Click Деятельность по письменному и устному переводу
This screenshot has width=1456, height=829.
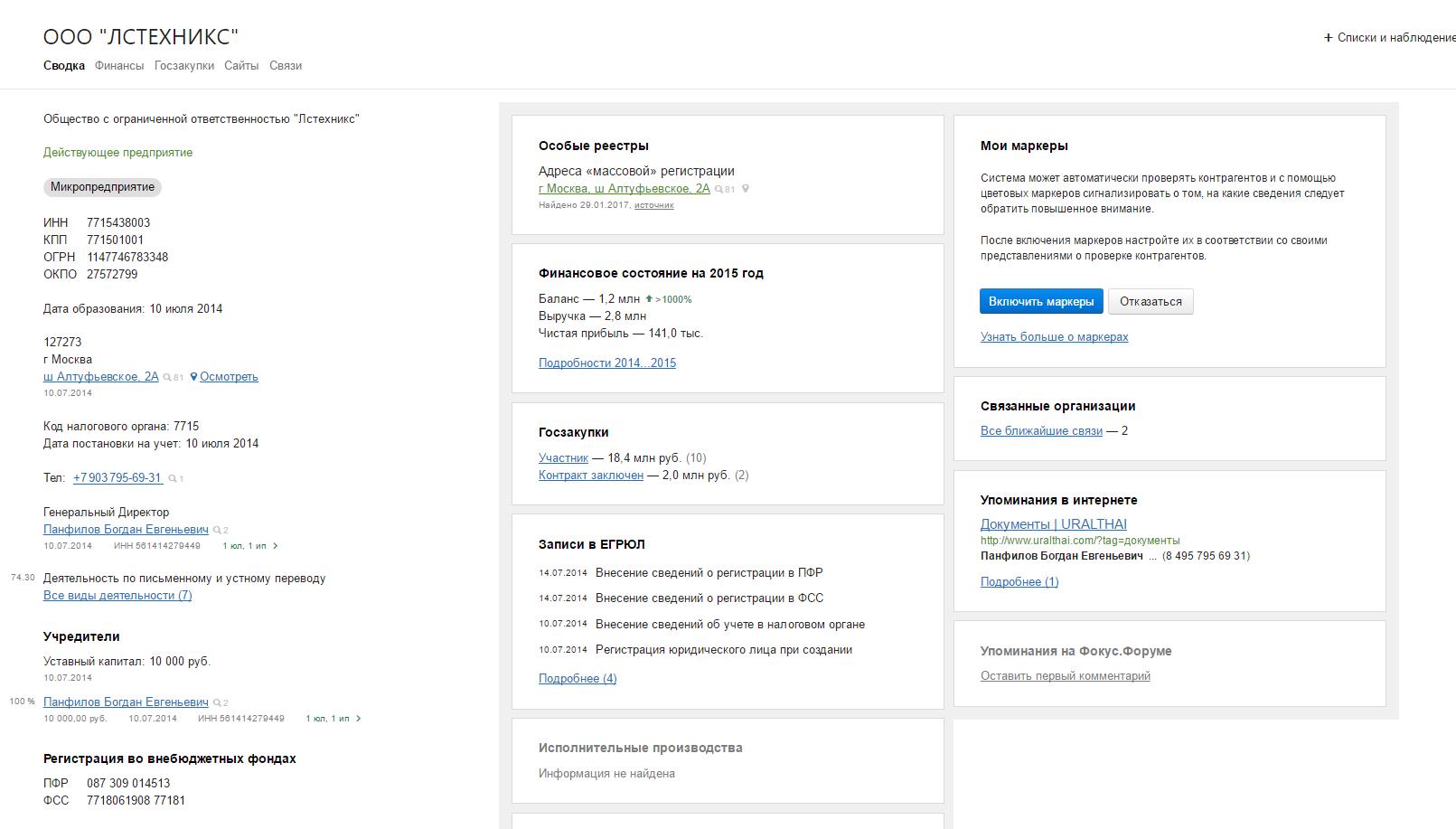(x=184, y=578)
